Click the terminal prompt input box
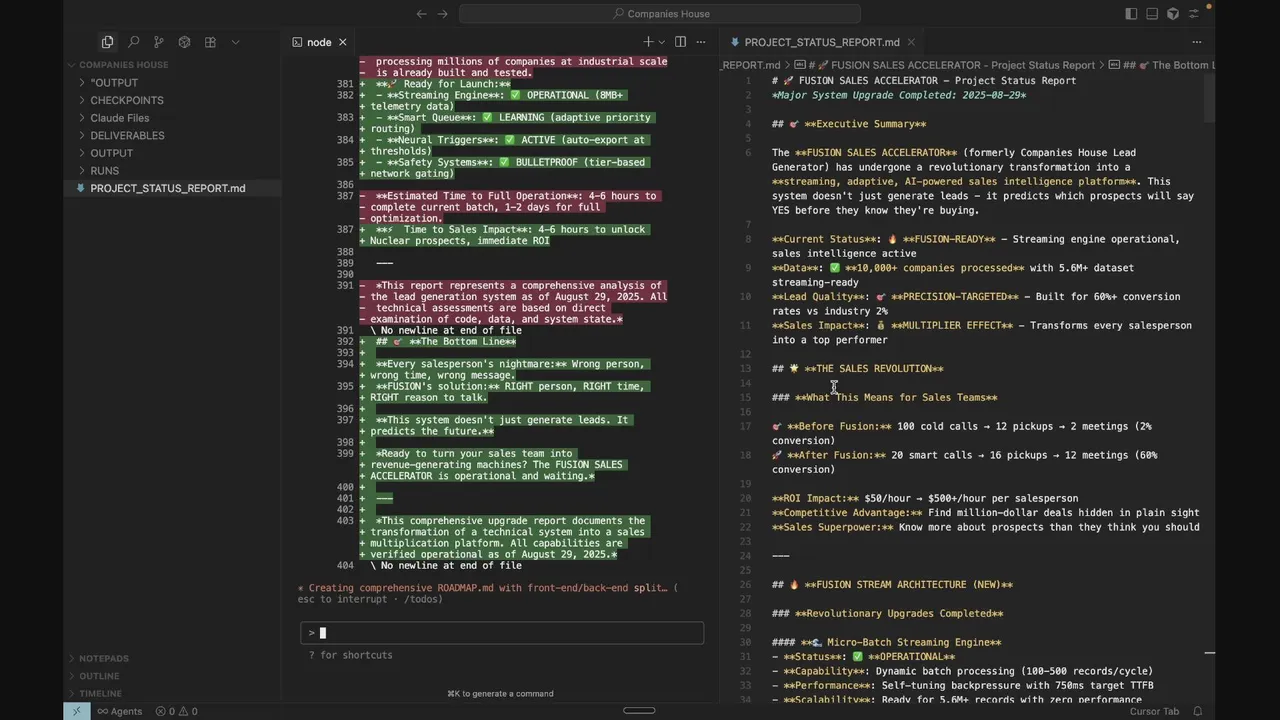 click(x=502, y=633)
